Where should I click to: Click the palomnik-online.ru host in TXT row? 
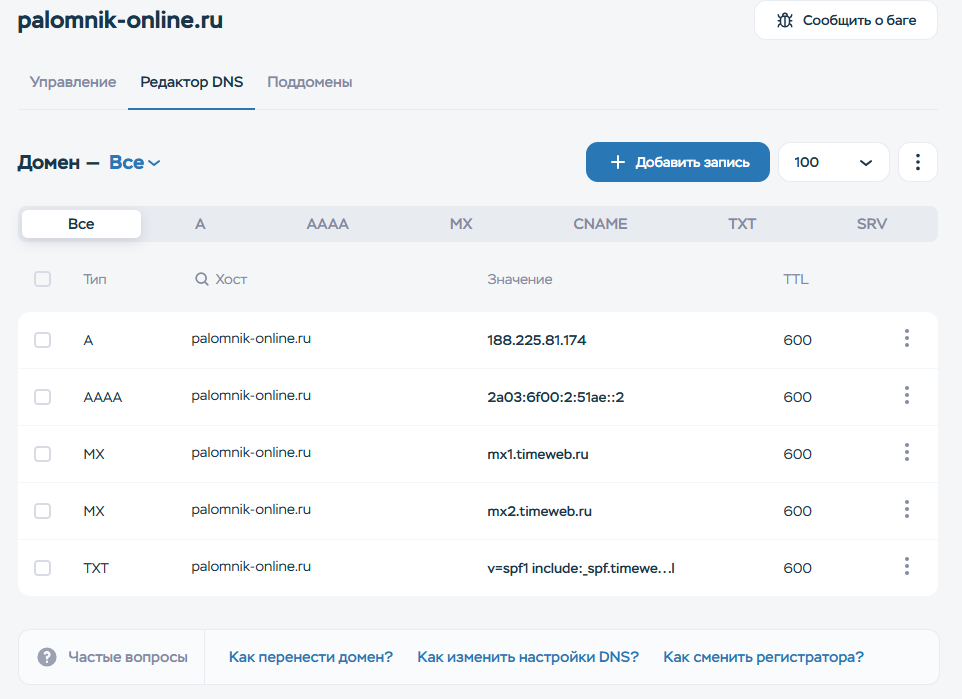(x=251, y=566)
